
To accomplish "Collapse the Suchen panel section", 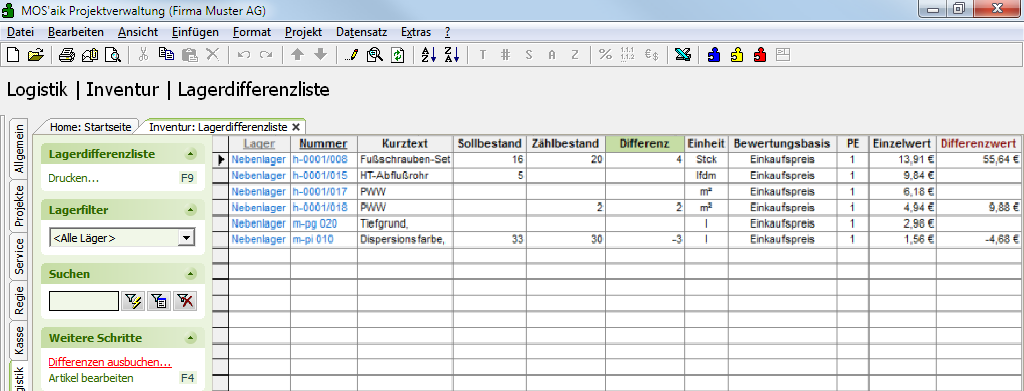I will 190,274.
